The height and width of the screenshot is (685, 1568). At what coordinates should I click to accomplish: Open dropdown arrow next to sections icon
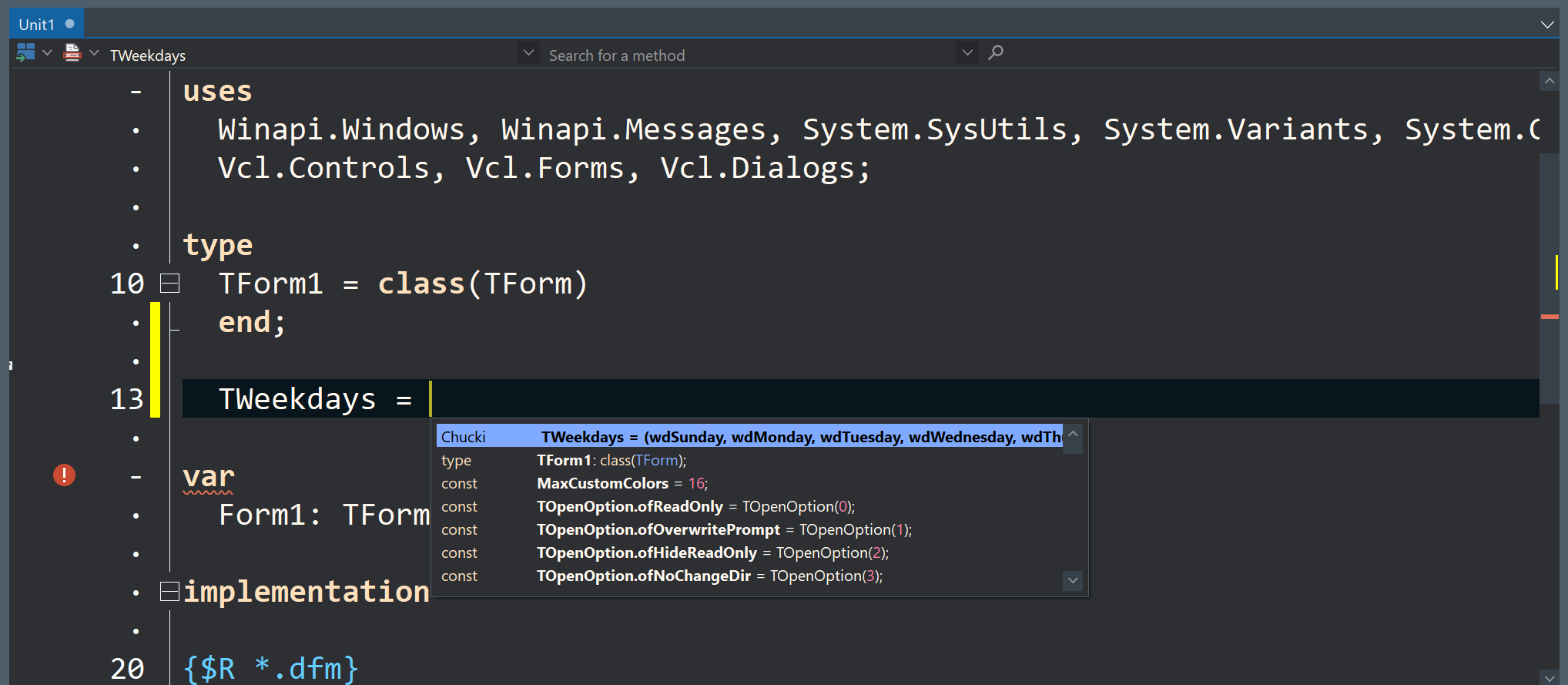pos(47,52)
